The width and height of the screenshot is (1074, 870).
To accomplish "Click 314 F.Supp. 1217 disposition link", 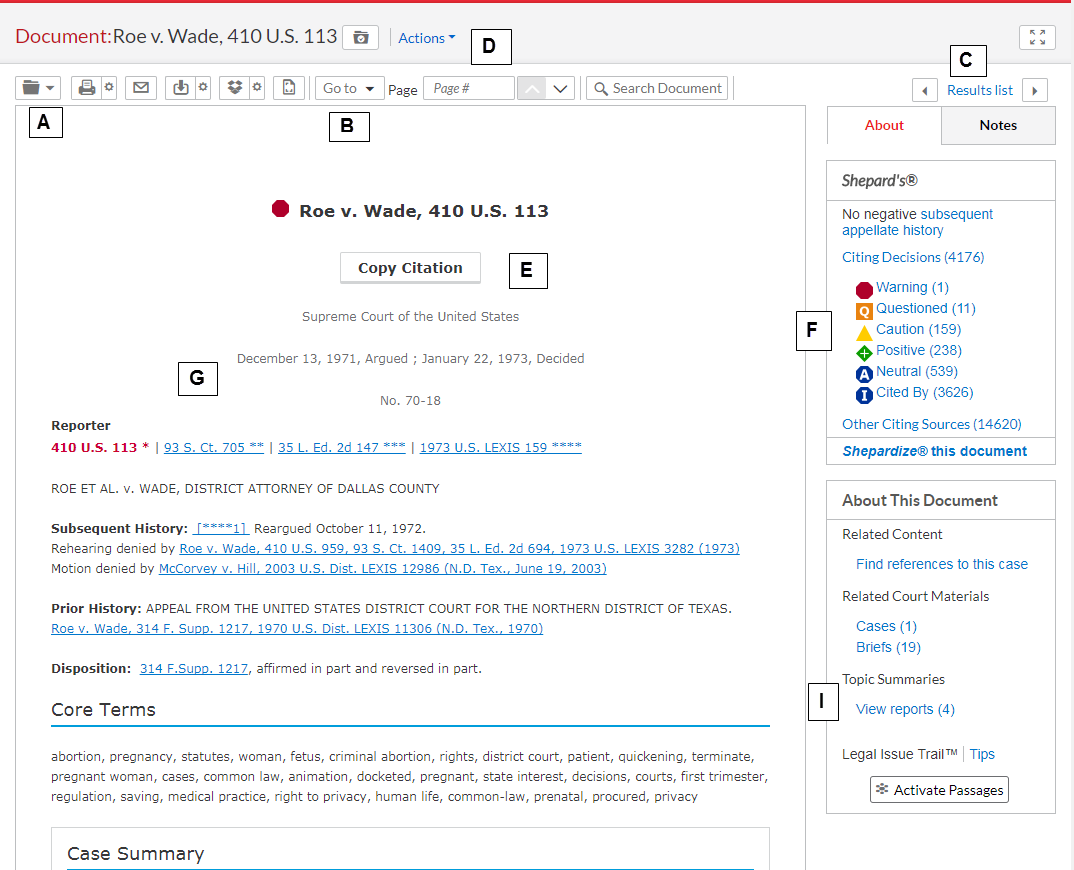I will point(194,669).
